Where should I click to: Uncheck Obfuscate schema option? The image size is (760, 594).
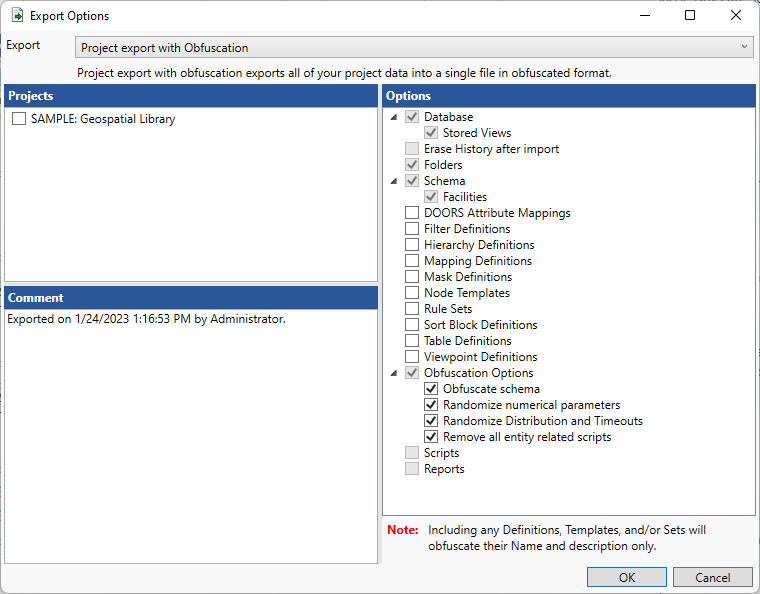pos(431,389)
